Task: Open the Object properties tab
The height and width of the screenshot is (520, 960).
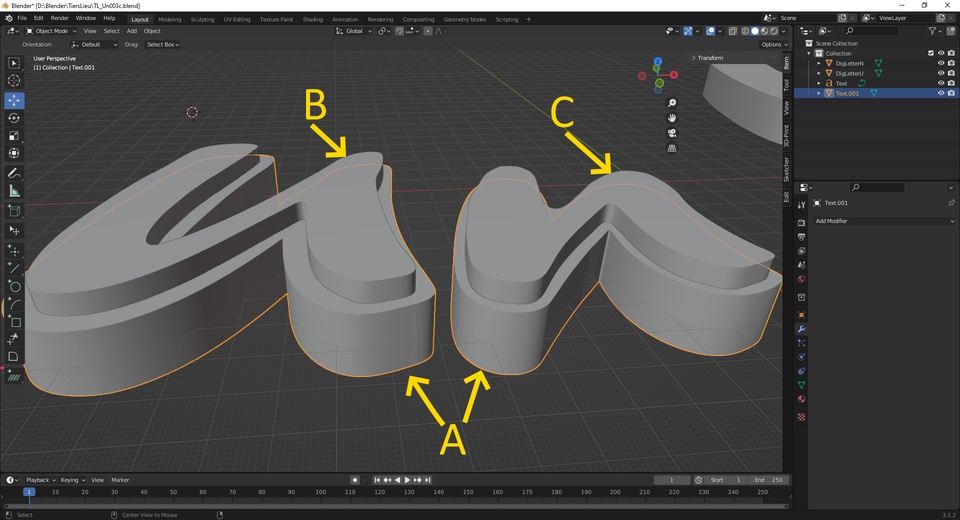Action: pyautogui.click(x=801, y=315)
